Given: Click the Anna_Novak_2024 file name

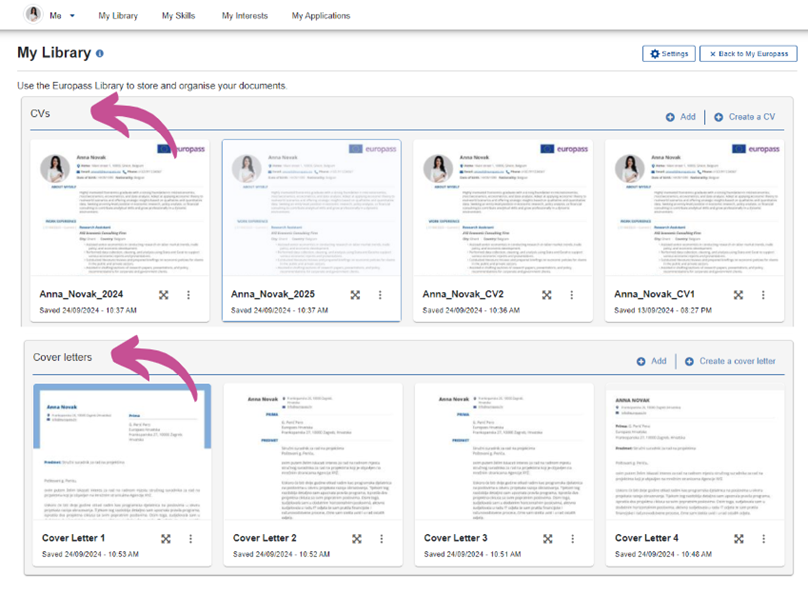Looking at the screenshot, I should click(81, 294).
